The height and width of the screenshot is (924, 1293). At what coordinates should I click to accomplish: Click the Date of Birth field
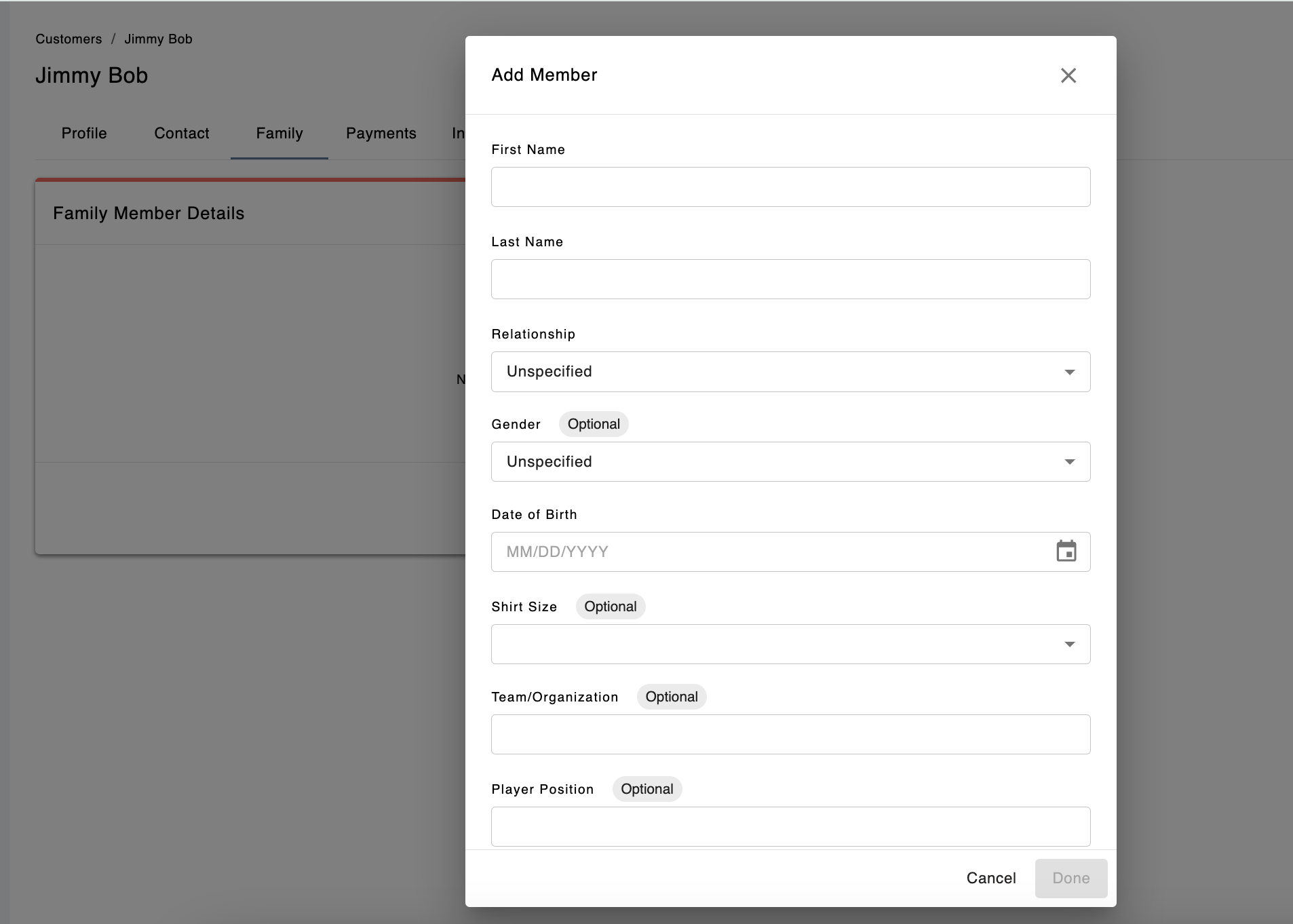click(x=767, y=552)
